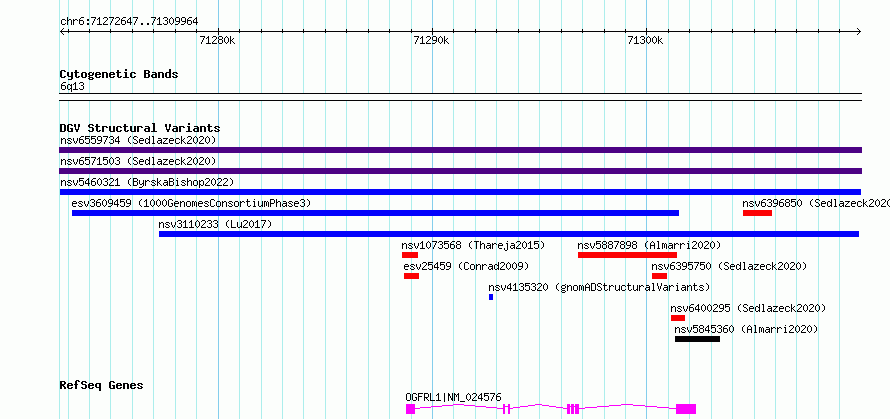Select the nsv3110233 blue variant bar
The width and height of the screenshot is (890, 419).
[509, 234]
